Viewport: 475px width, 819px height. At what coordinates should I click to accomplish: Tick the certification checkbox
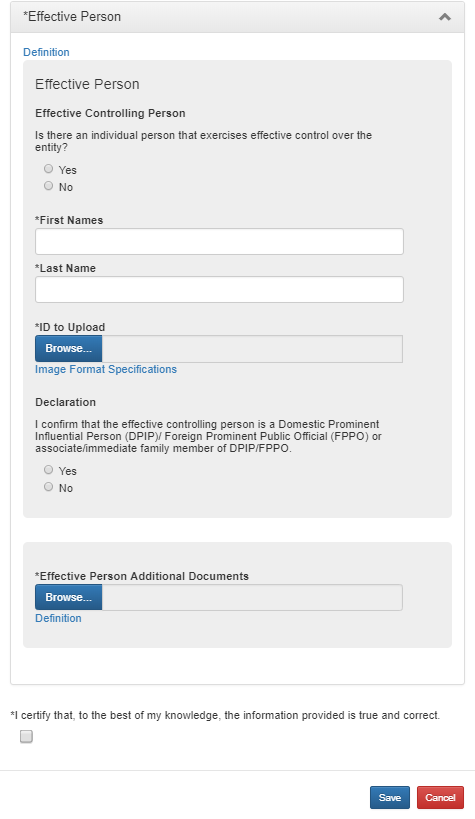pyautogui.click(x=26, y=736)
